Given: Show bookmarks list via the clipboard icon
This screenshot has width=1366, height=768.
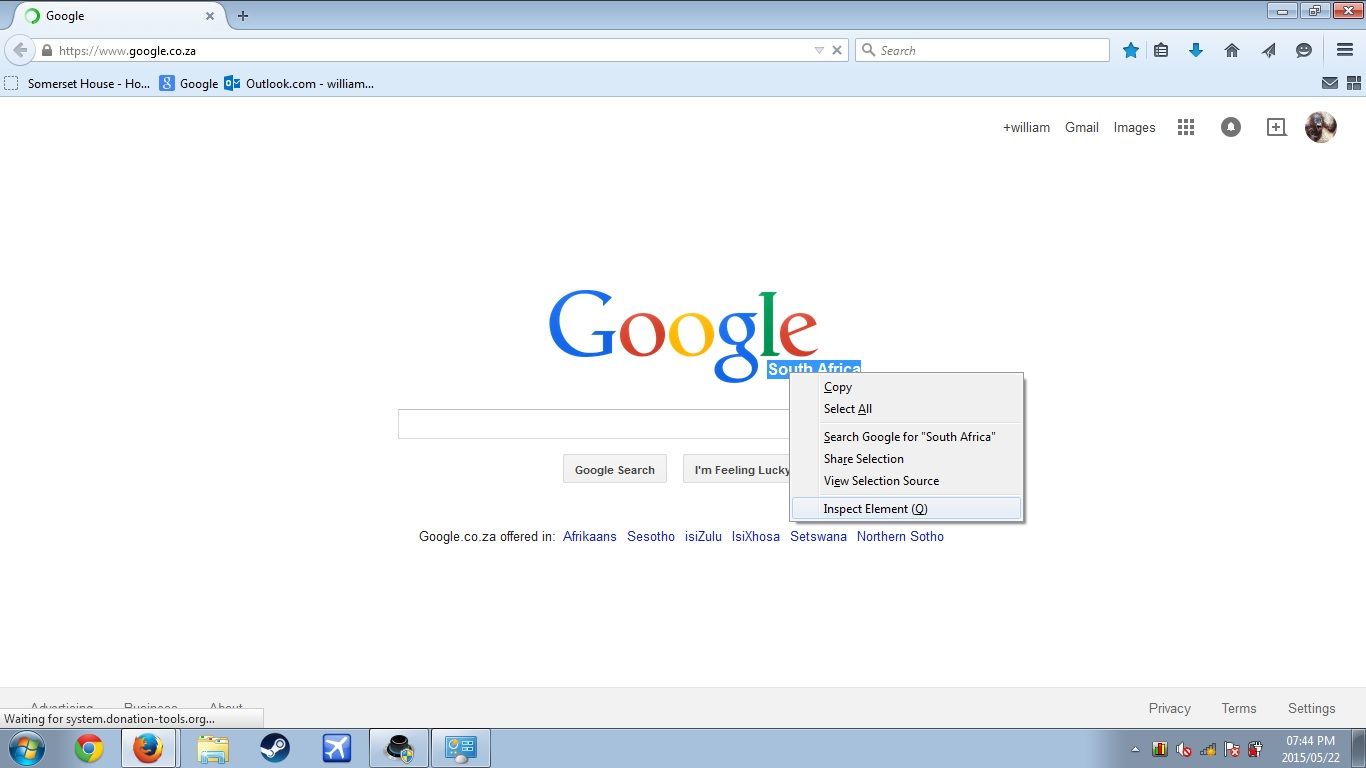Looking at the screenshot, I should click(x=1161, y=50).
